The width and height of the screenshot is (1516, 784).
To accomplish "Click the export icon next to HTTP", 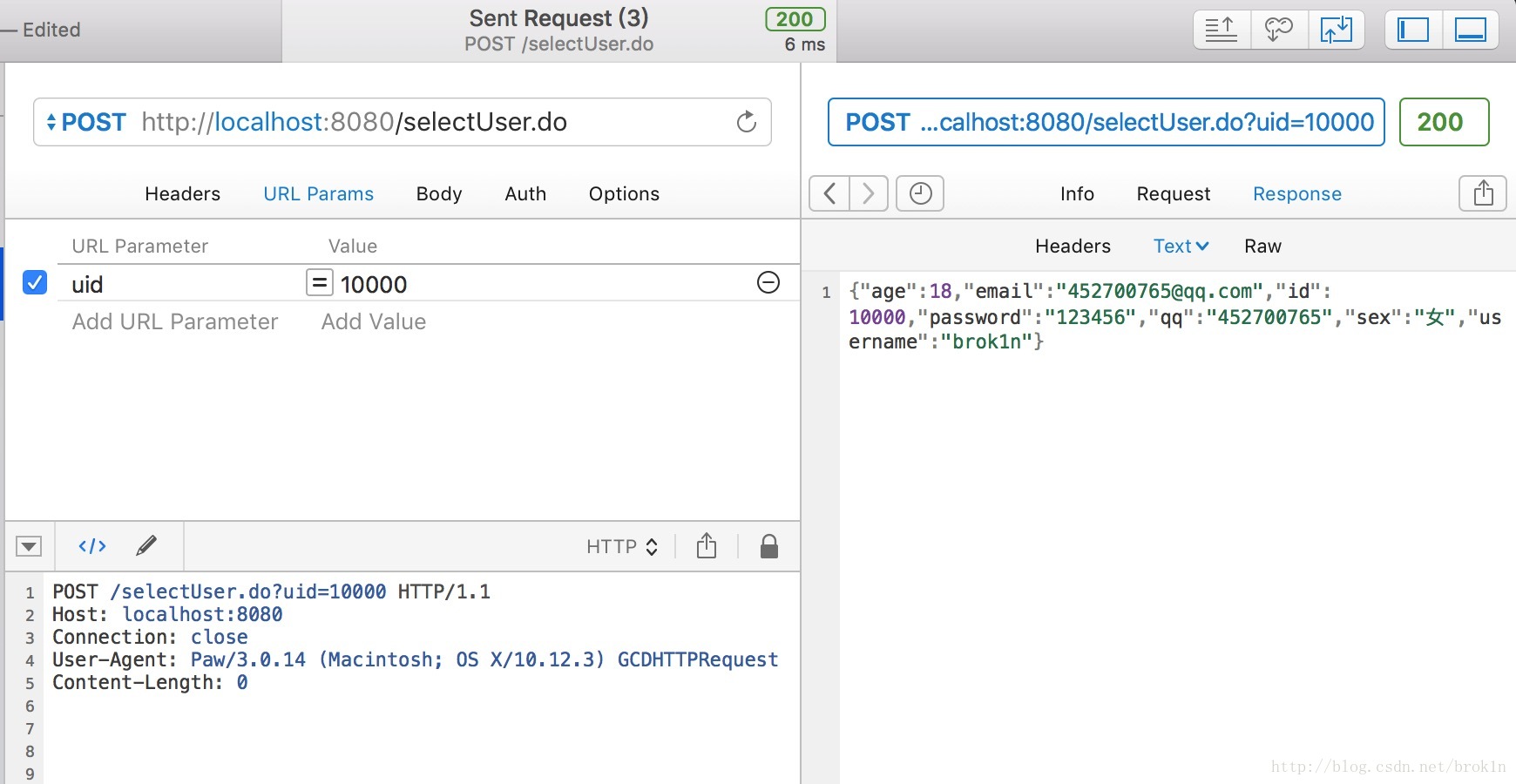I will pos(707,546).
